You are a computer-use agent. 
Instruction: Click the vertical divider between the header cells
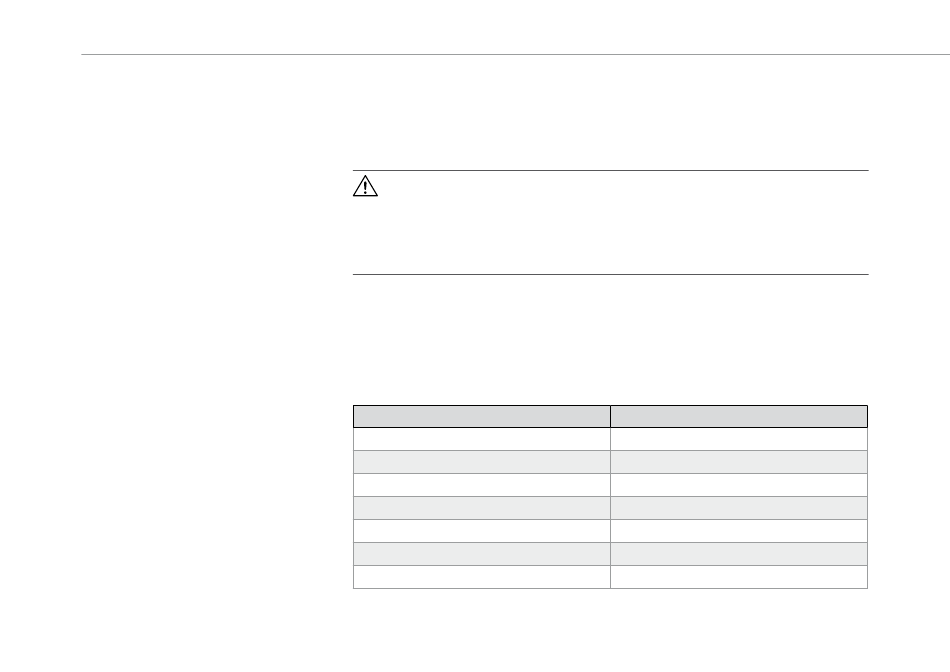point(610,416)
